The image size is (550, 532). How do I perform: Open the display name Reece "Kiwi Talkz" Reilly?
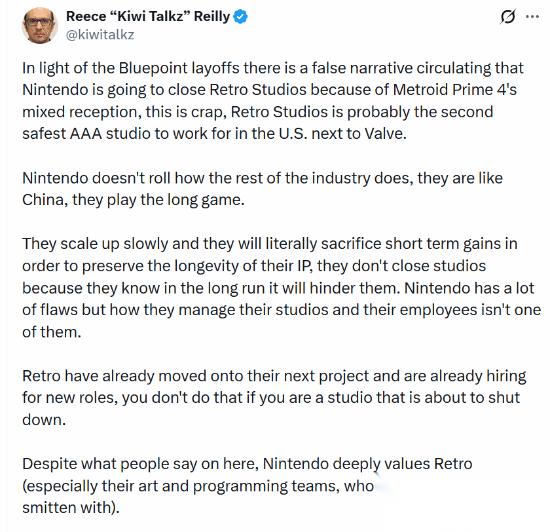tap(148, 16)
